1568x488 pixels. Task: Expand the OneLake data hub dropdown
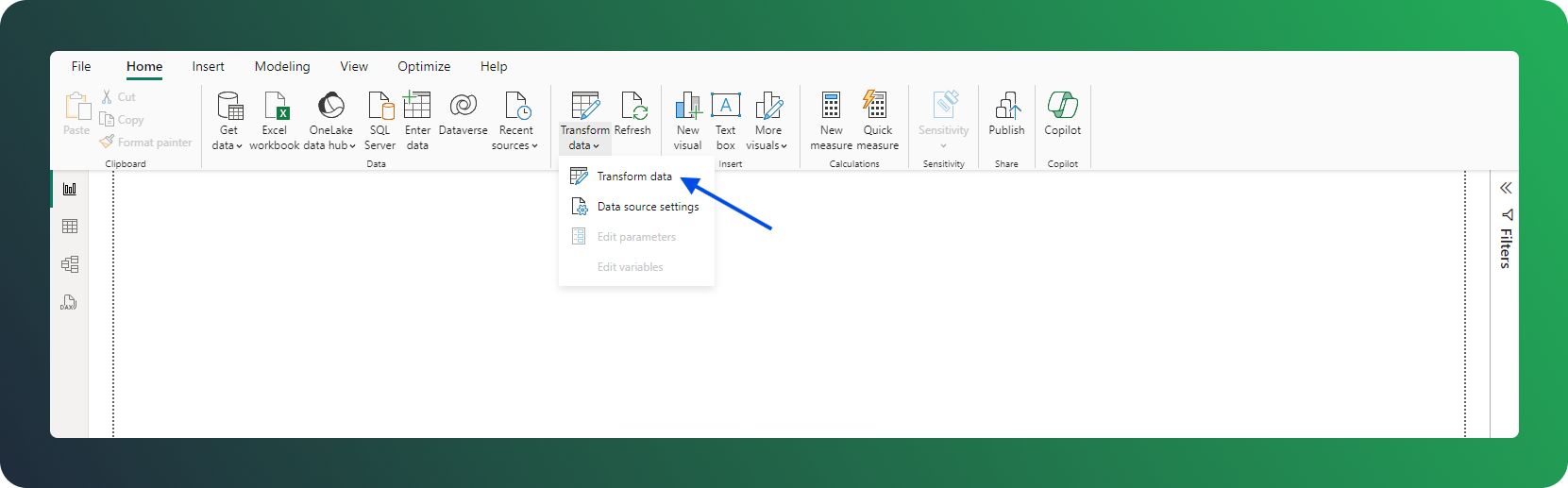click(331, 145)
